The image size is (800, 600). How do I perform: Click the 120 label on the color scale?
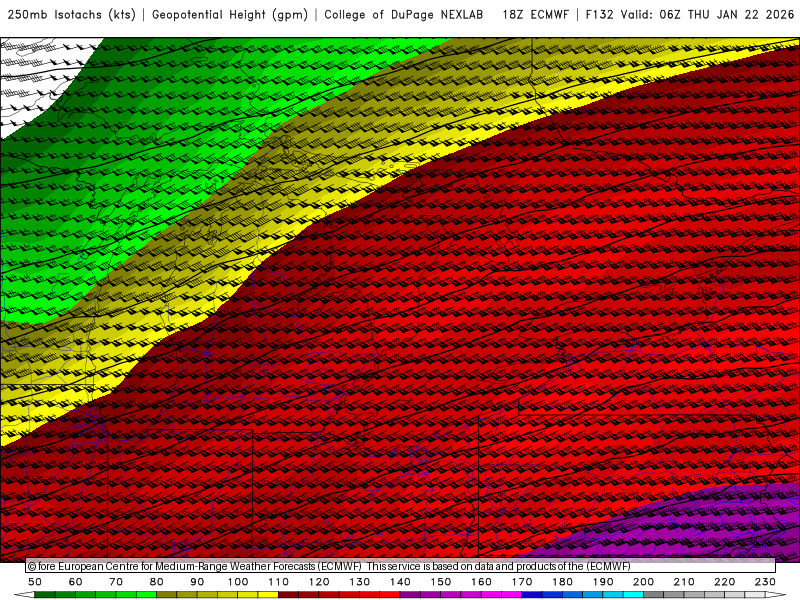(319, 582)
